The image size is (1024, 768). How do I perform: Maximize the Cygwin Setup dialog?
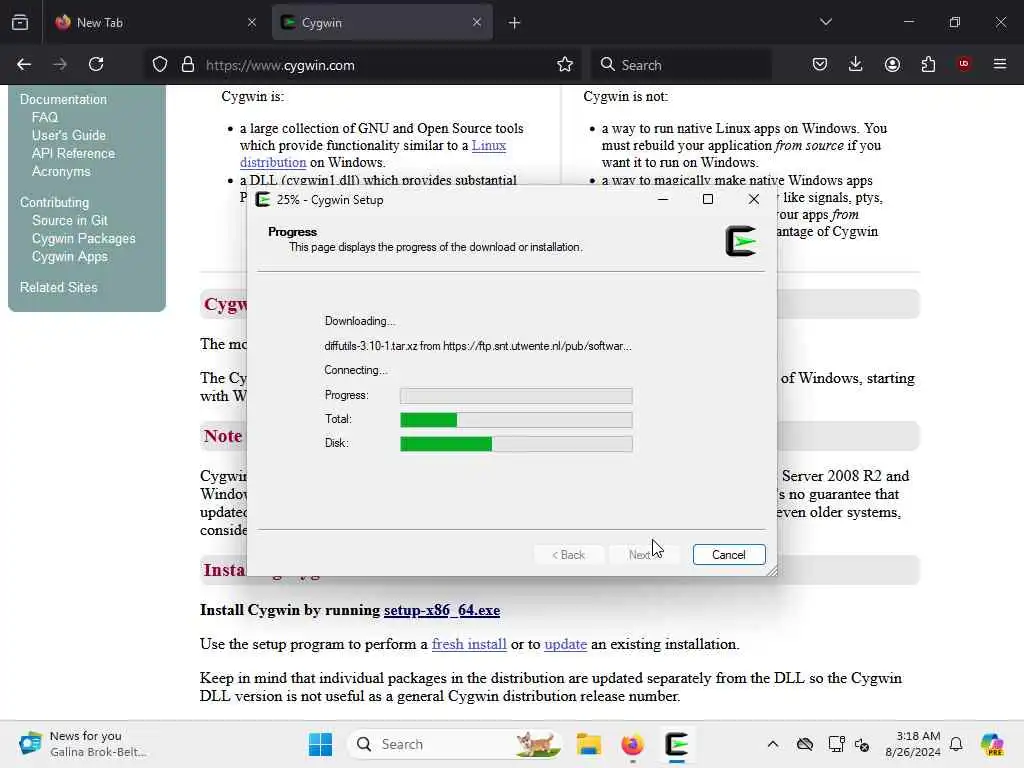click(708, 199)
